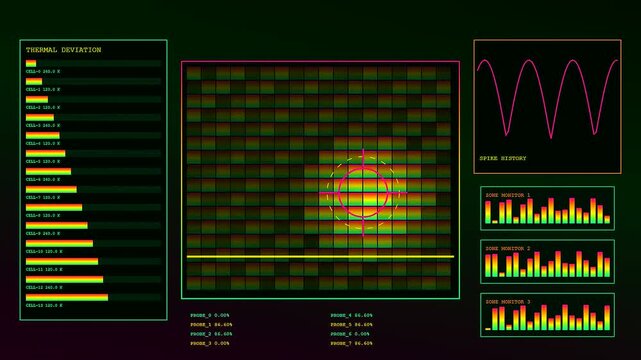Click the yellow horizontal scan line on heatmap

320,257
